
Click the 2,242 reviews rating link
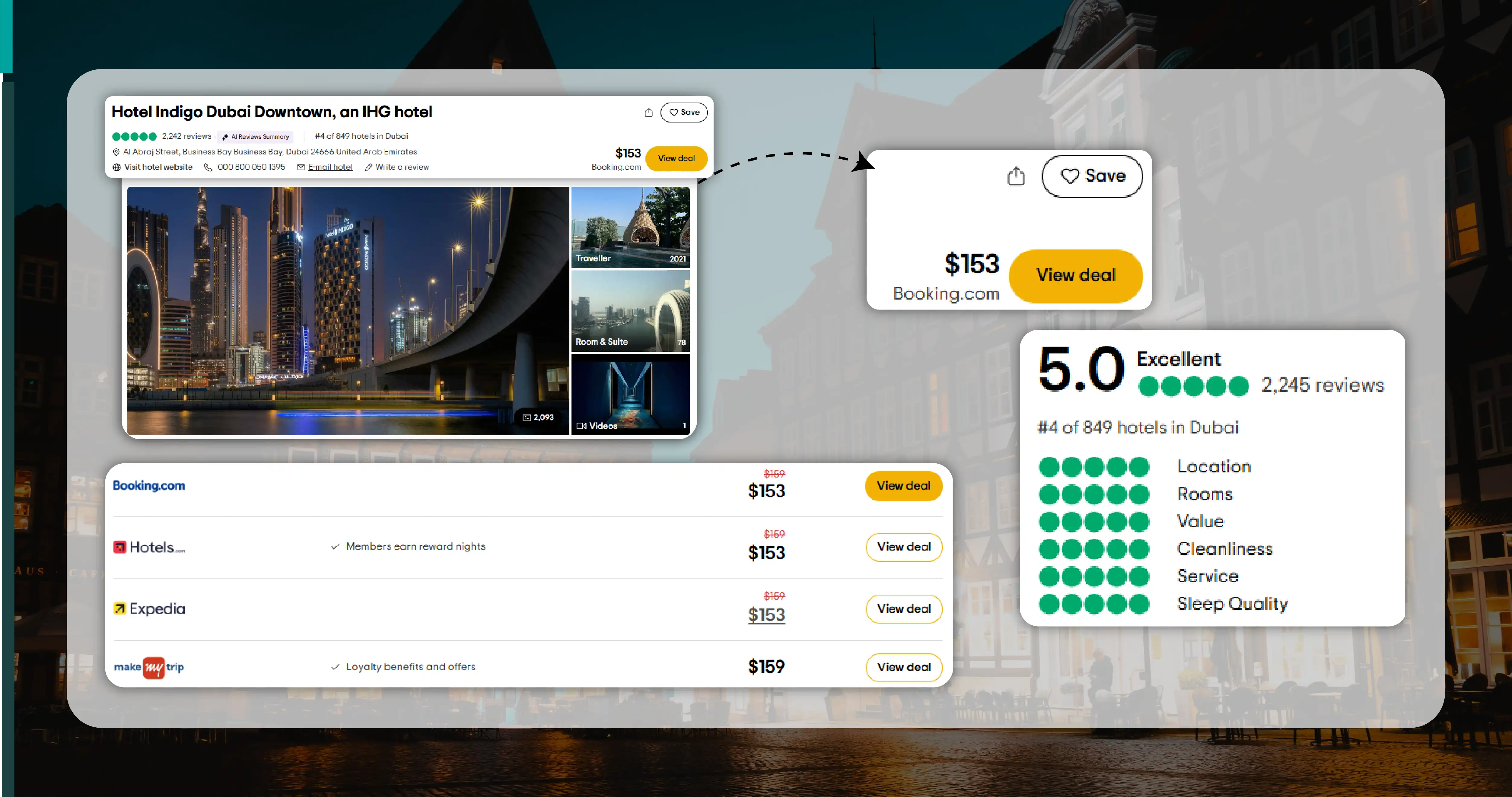pyautogui.click(x=186, y=136)
